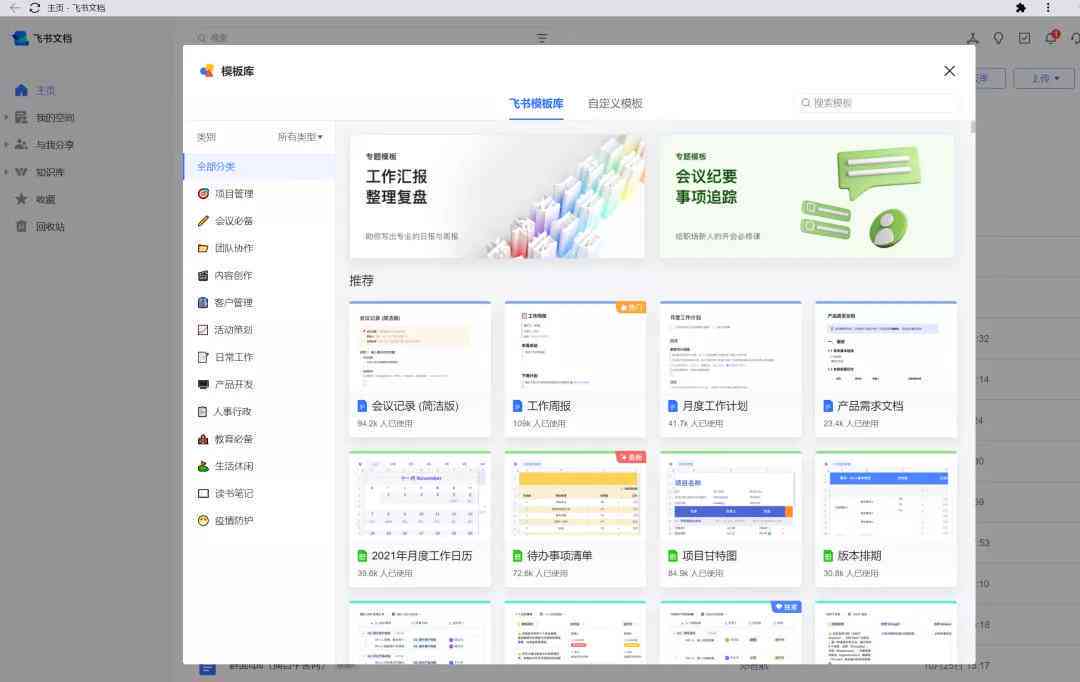This screenshot has height=682, width=1080.
Task: Open the 上传 dropdown button behind the dialog
Action: click(x=1046, y=79)
